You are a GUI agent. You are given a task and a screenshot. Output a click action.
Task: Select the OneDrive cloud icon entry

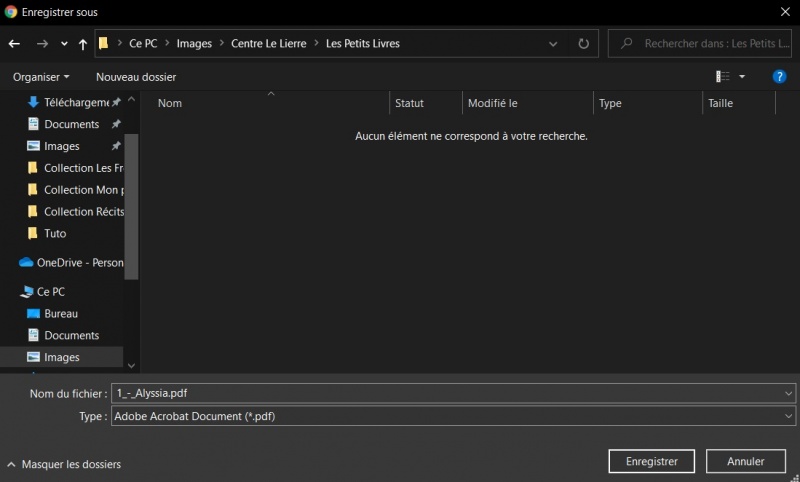[70, 263]
